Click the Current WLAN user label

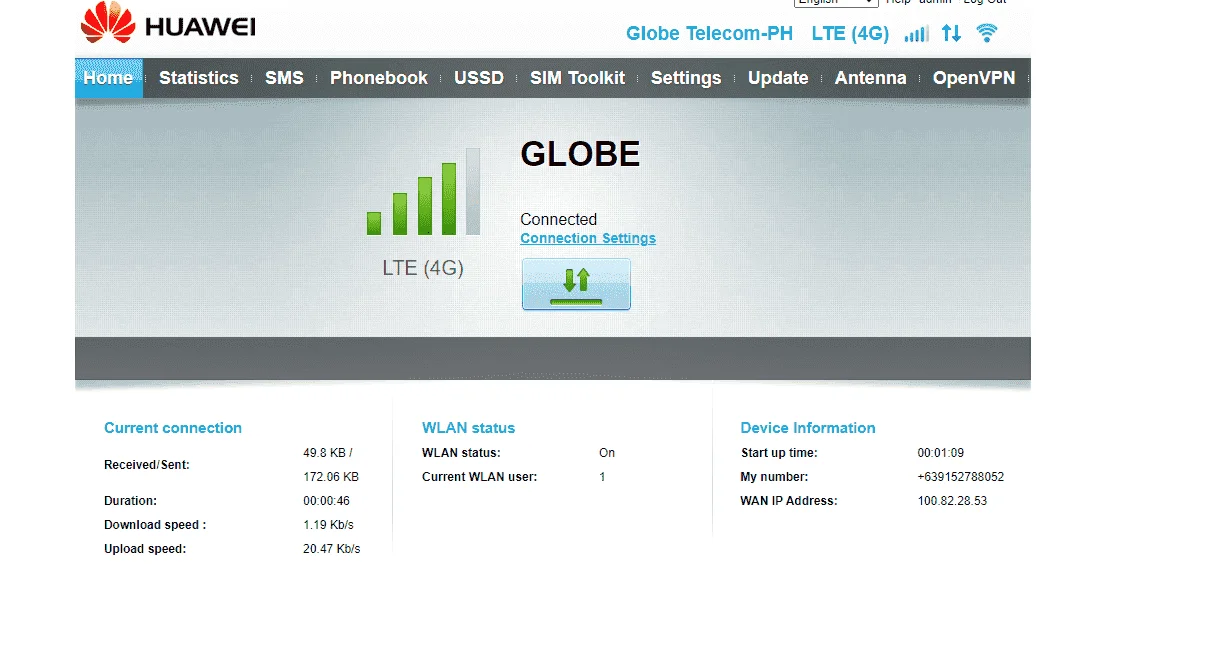[x=480, y=477]
